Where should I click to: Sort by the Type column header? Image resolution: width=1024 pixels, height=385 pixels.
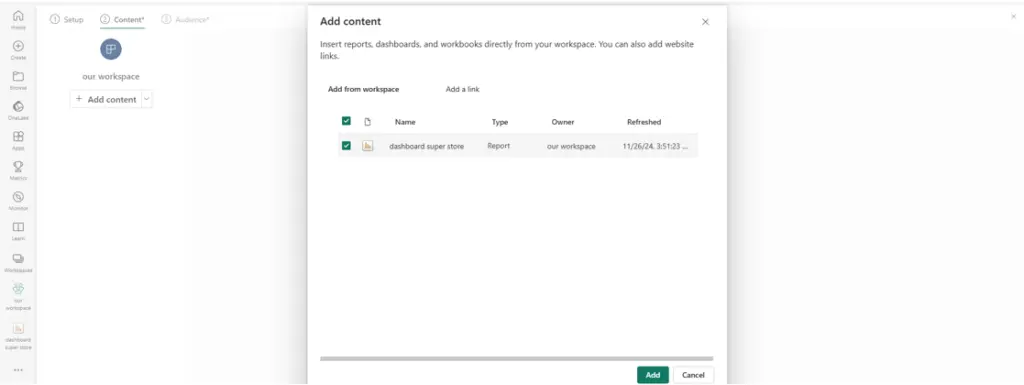pos(500,122)
